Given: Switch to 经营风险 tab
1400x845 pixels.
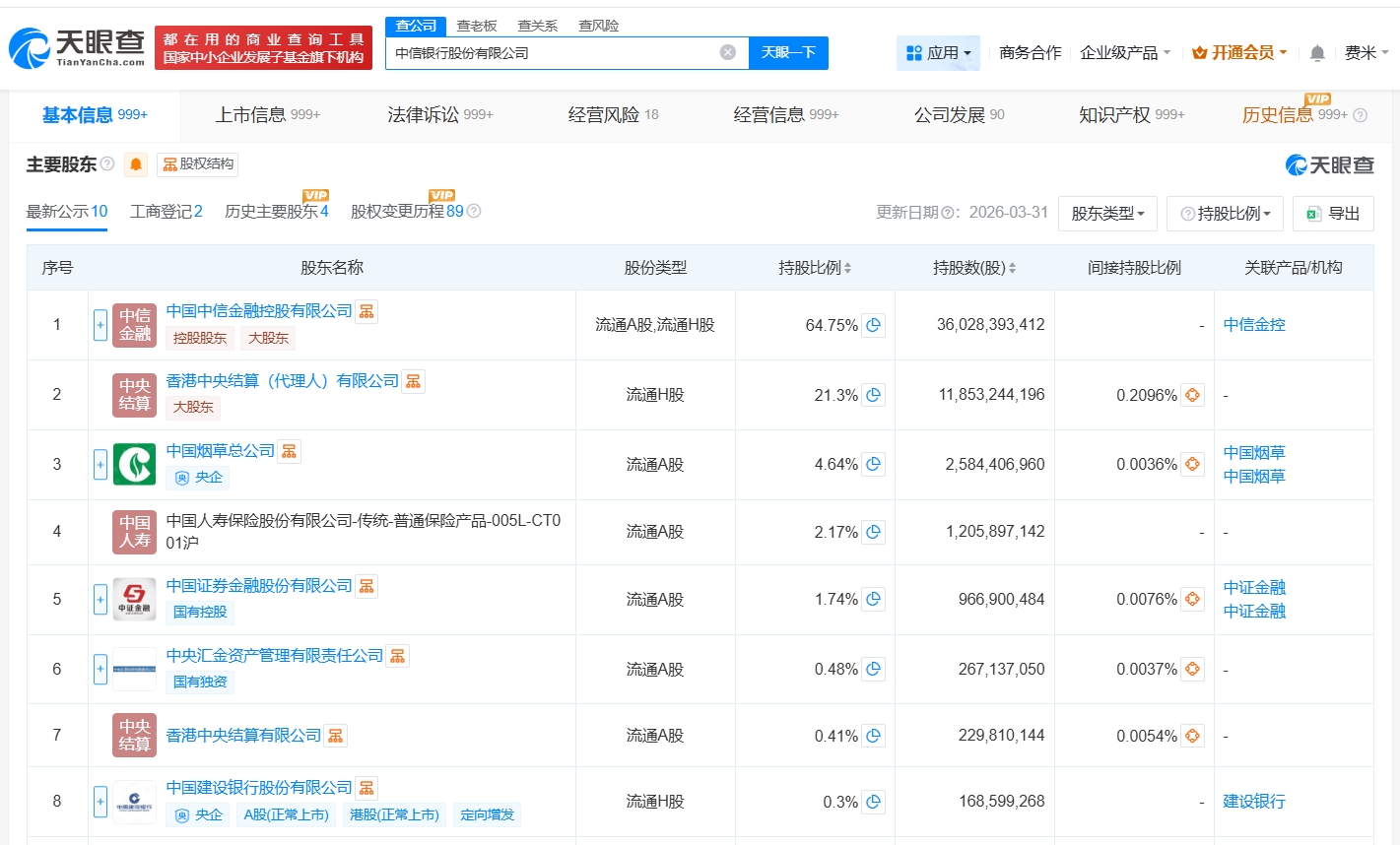Looking at the screenshot, I should [613, 115].
